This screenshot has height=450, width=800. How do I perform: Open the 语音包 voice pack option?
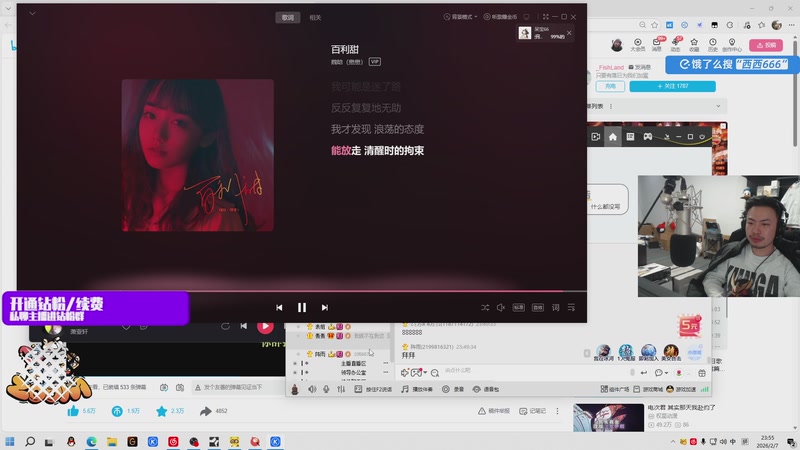point(486,389)
